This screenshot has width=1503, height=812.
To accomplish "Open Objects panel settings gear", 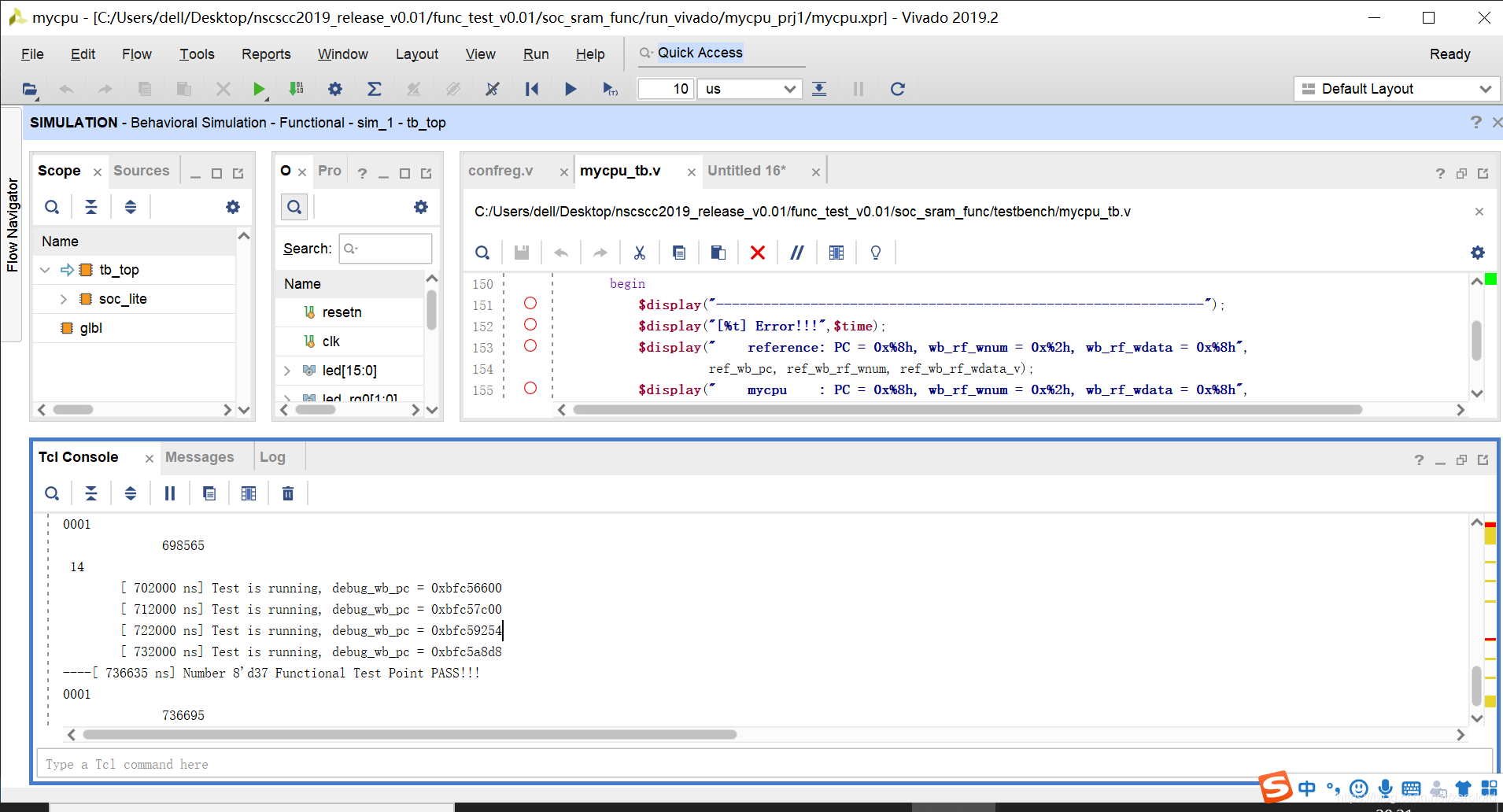I will [x=421, y=207].
